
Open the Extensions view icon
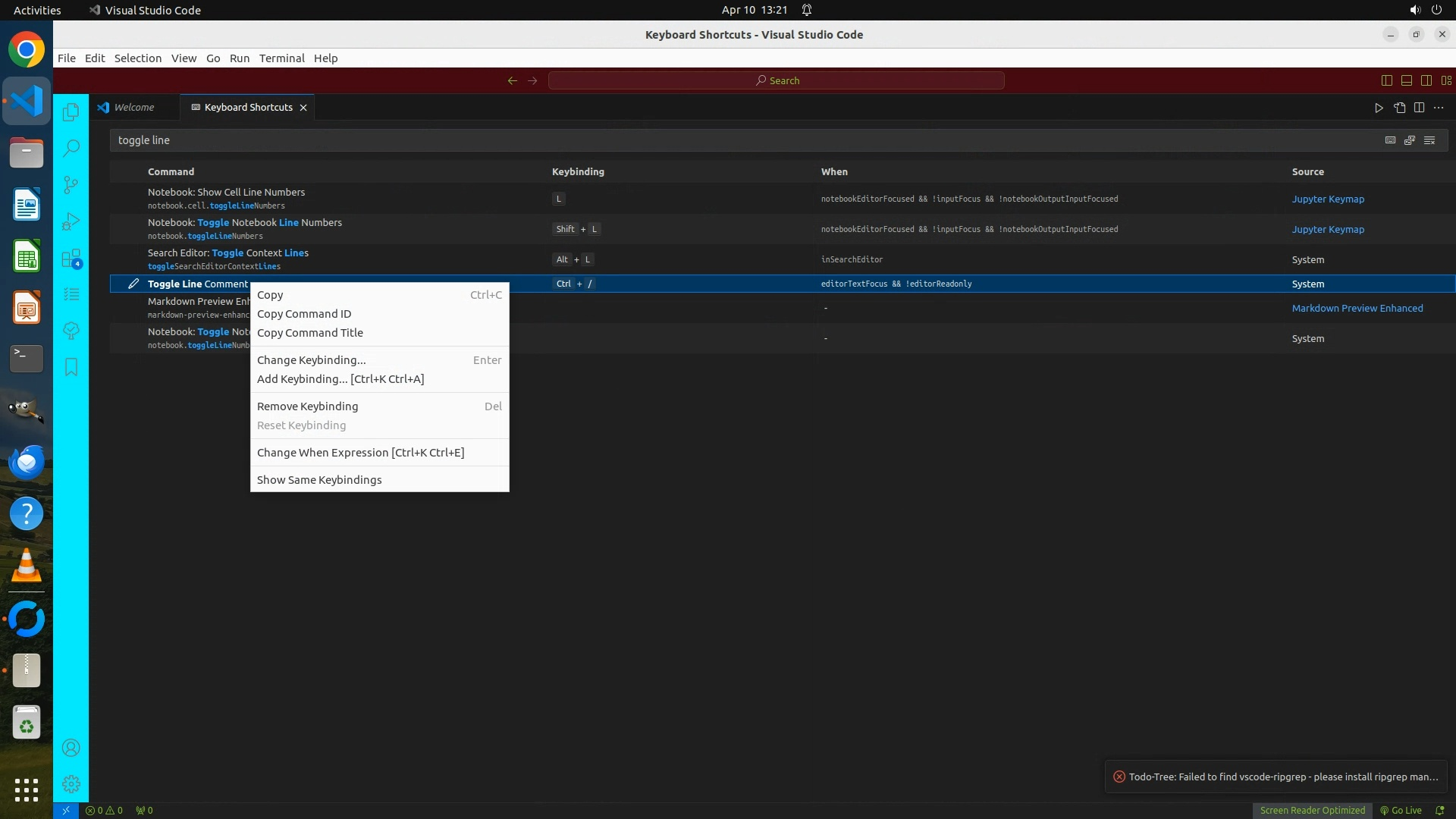tap(71, 259)
